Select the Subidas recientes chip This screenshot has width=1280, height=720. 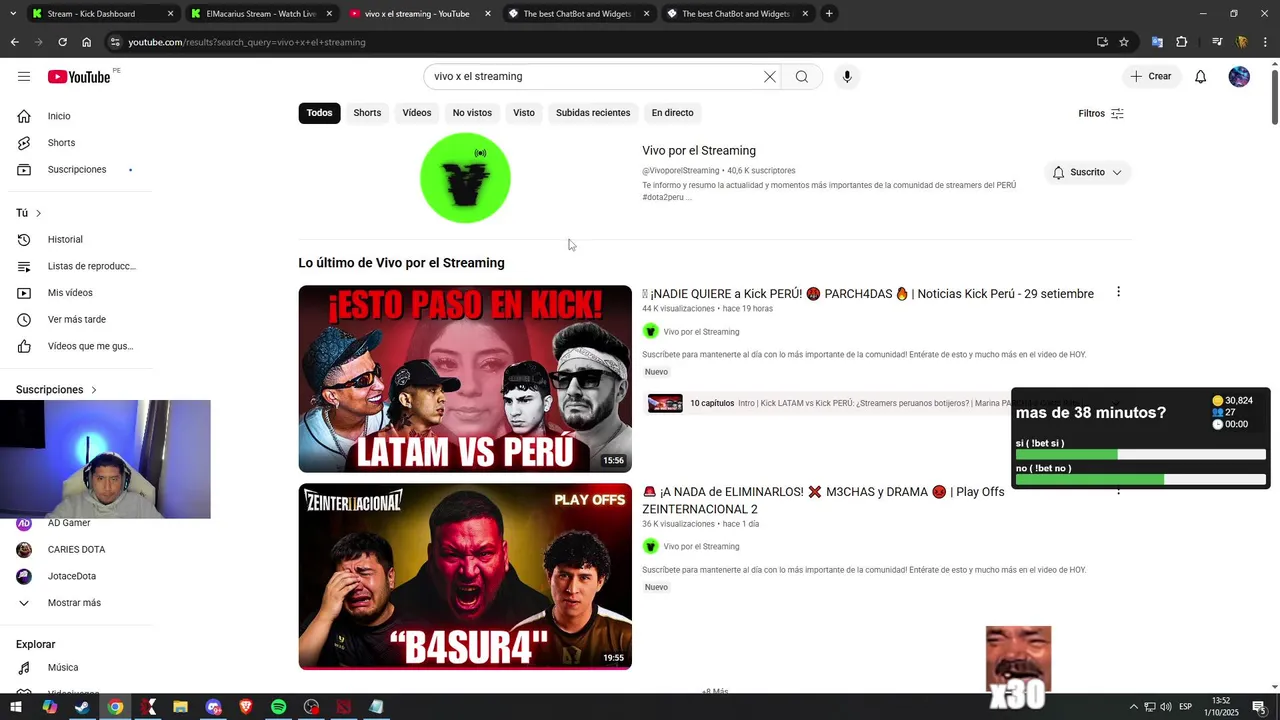(593, 113)
